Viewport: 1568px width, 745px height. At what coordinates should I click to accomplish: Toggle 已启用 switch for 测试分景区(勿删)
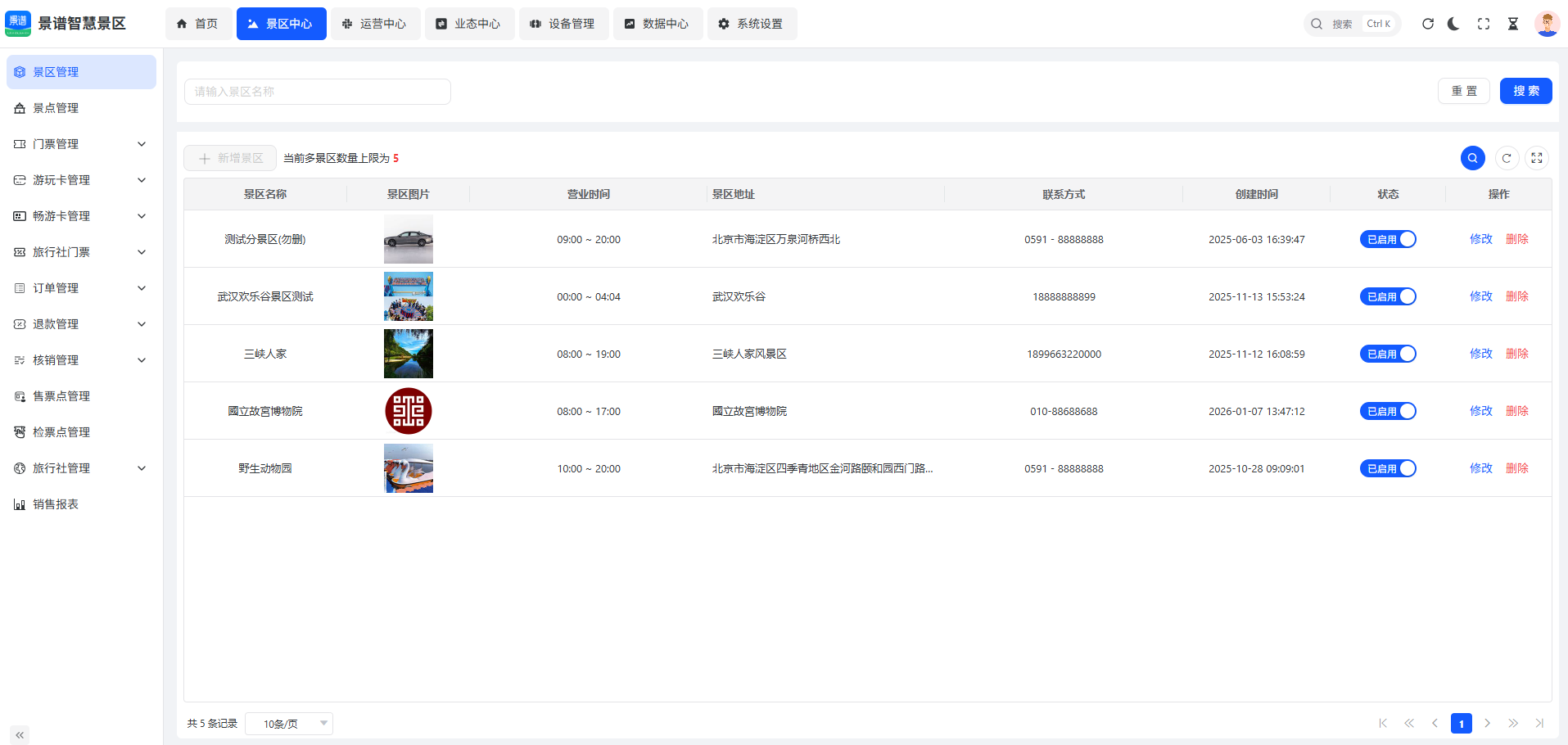[1388, 239]
